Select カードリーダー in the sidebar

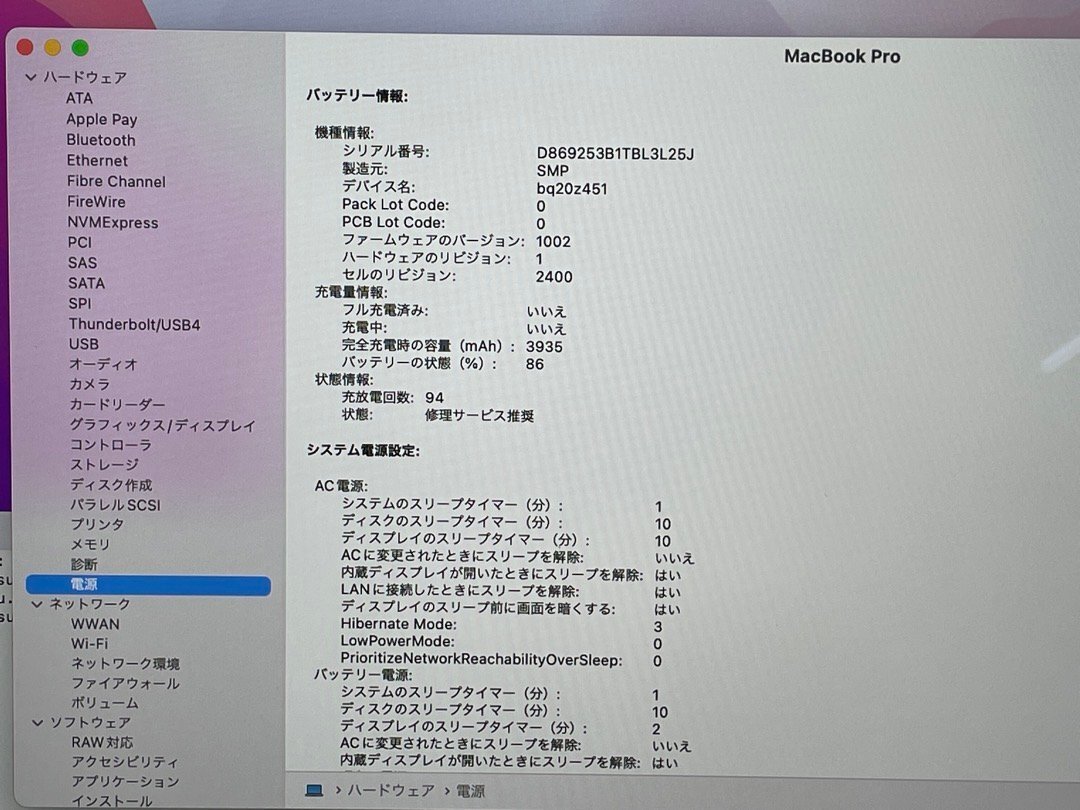(x=116, y=404)
